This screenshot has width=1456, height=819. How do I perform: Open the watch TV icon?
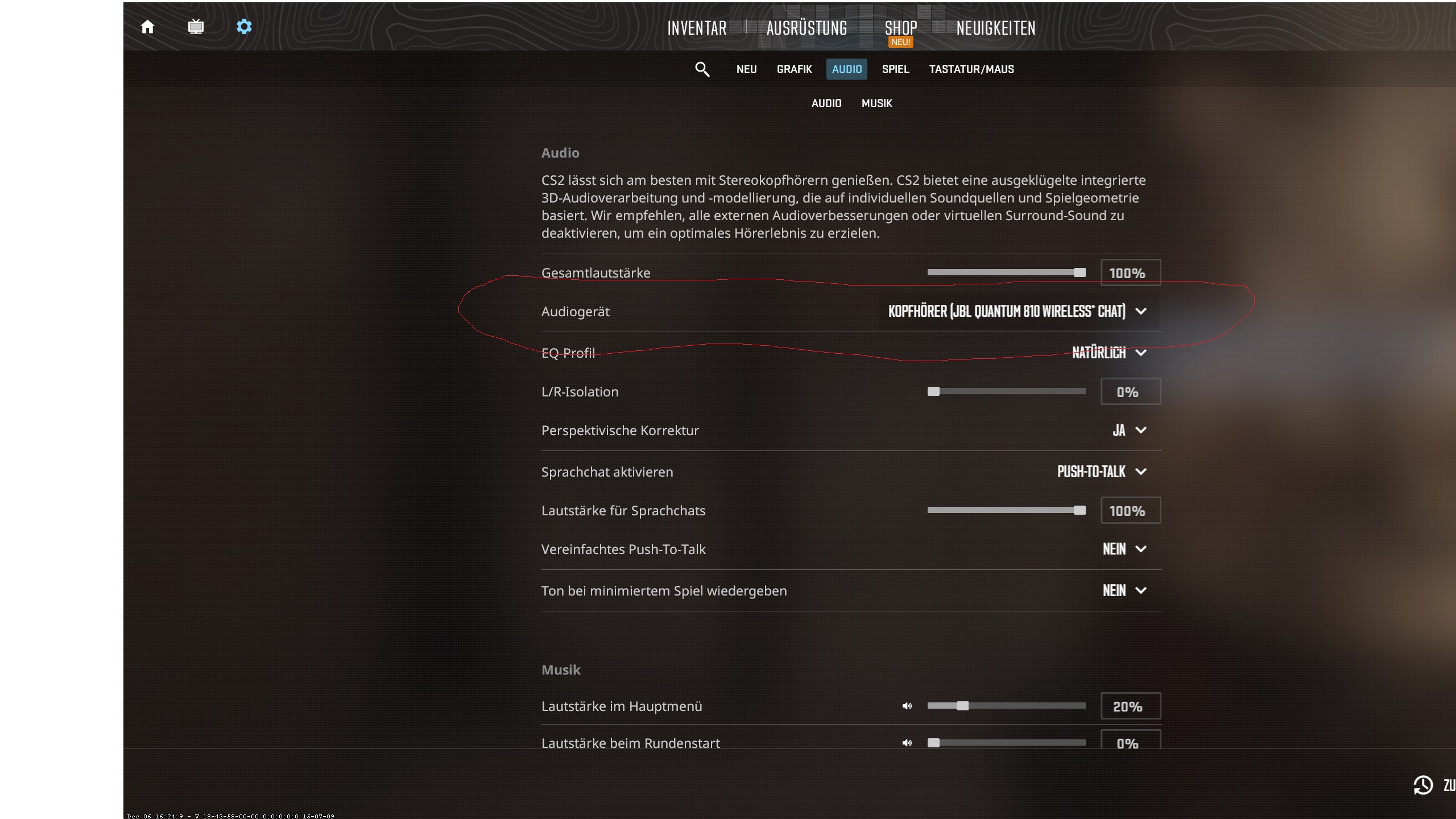(196, 27)
